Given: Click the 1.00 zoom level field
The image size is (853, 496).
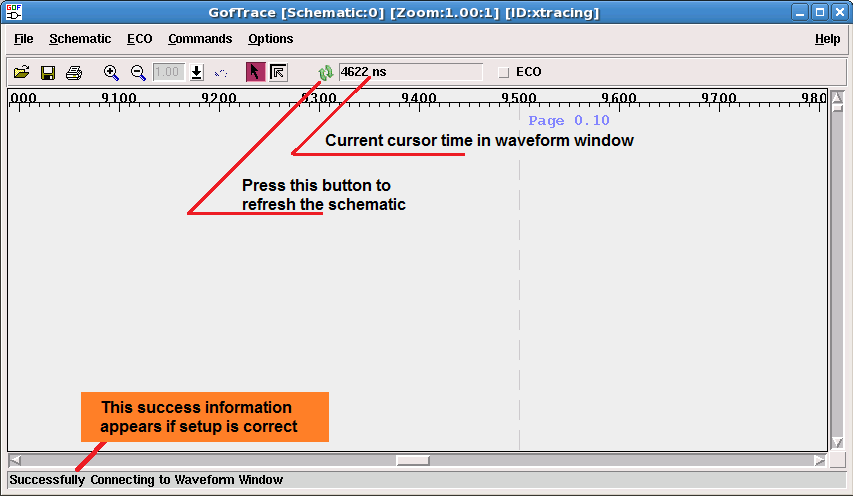Looking at the screenshot, I should (x=167, y=72).
